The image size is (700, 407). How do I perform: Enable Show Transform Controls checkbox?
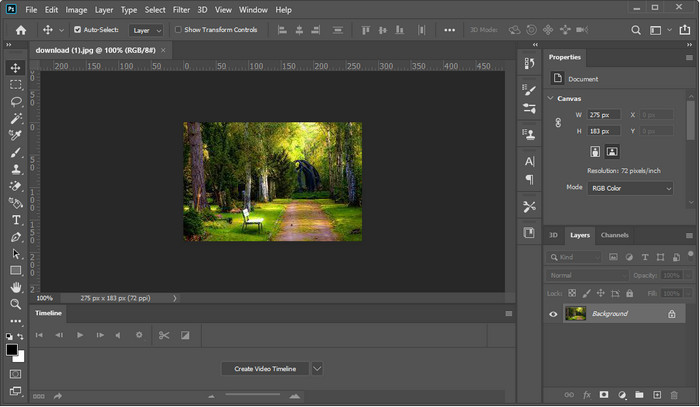coord(178,29)
